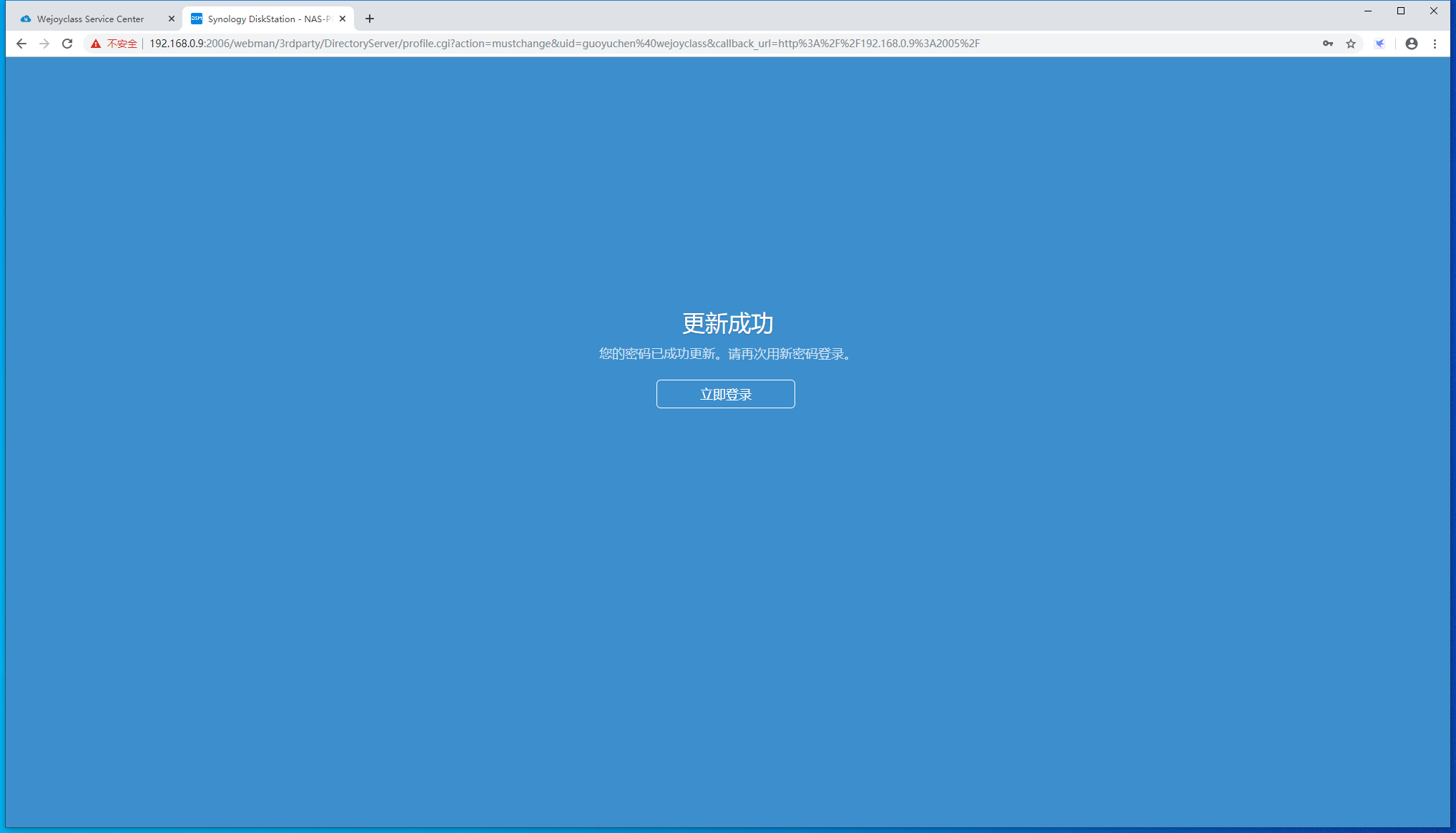
Task: Open the Chrome three-dot menu
Action: point(1435,44)
